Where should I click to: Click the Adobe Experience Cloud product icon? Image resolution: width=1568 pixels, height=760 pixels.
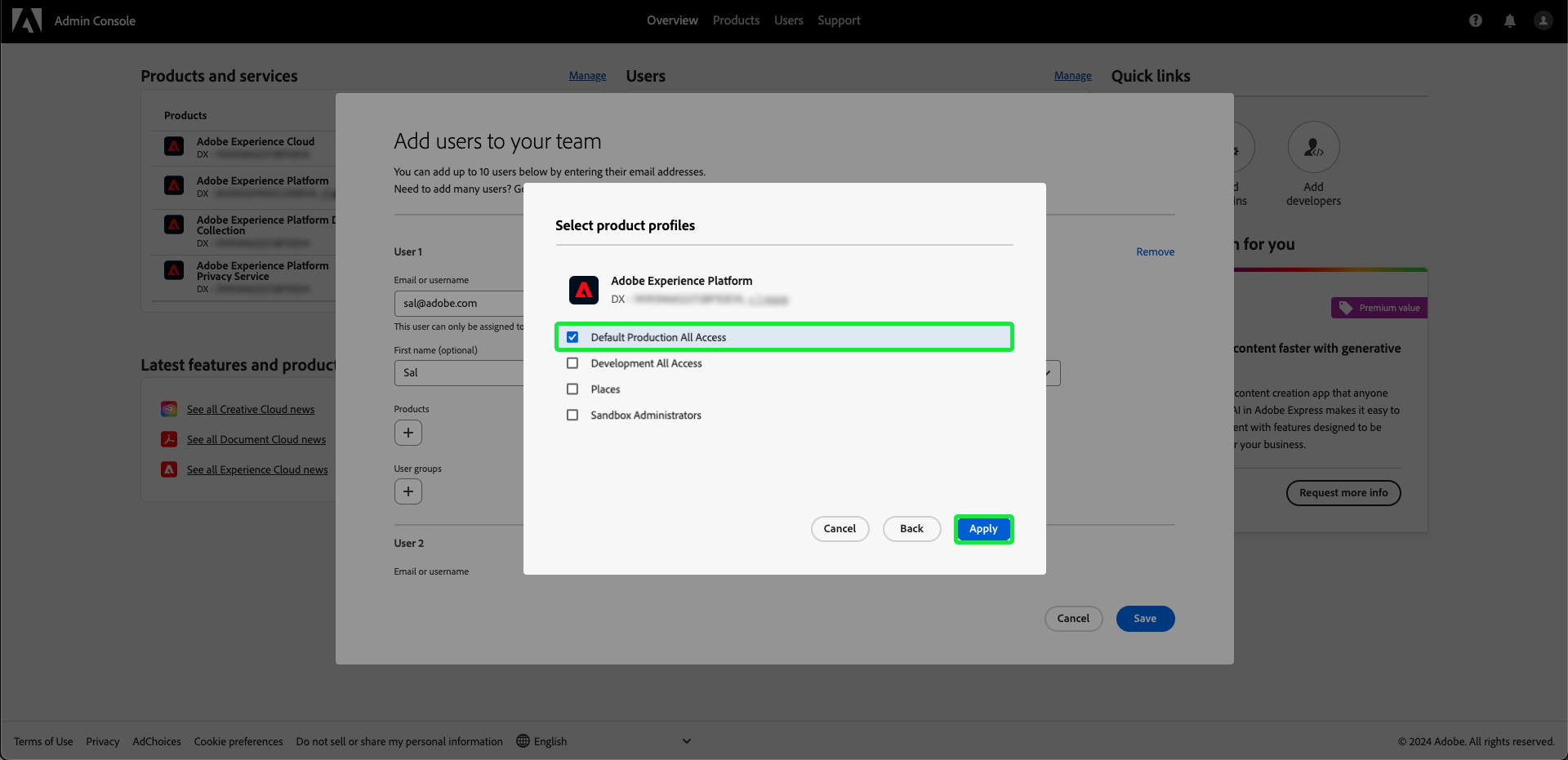tap(174, 146)
